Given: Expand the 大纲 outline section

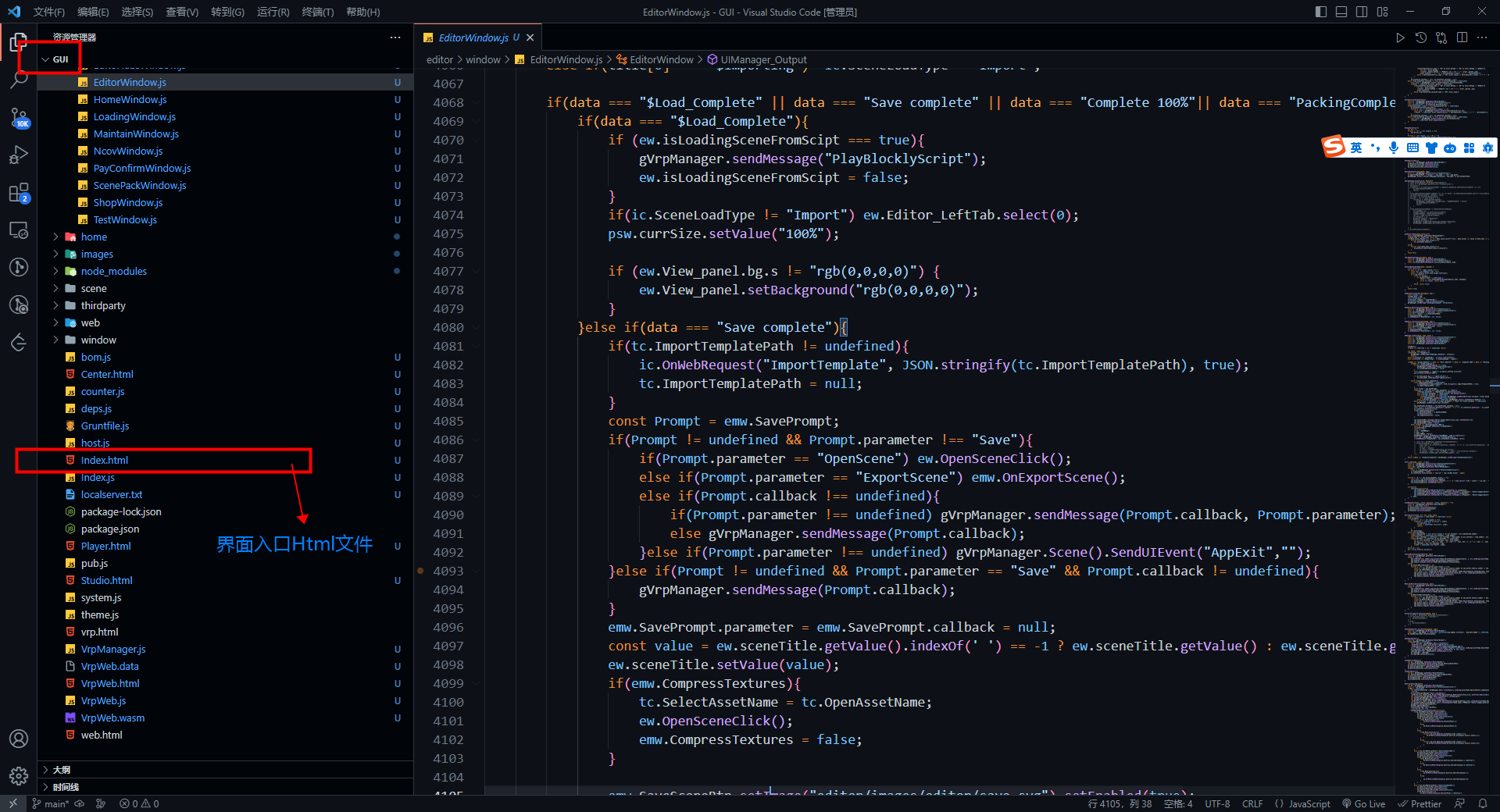Looking at the screenshot, I should [x=225, y=770].
